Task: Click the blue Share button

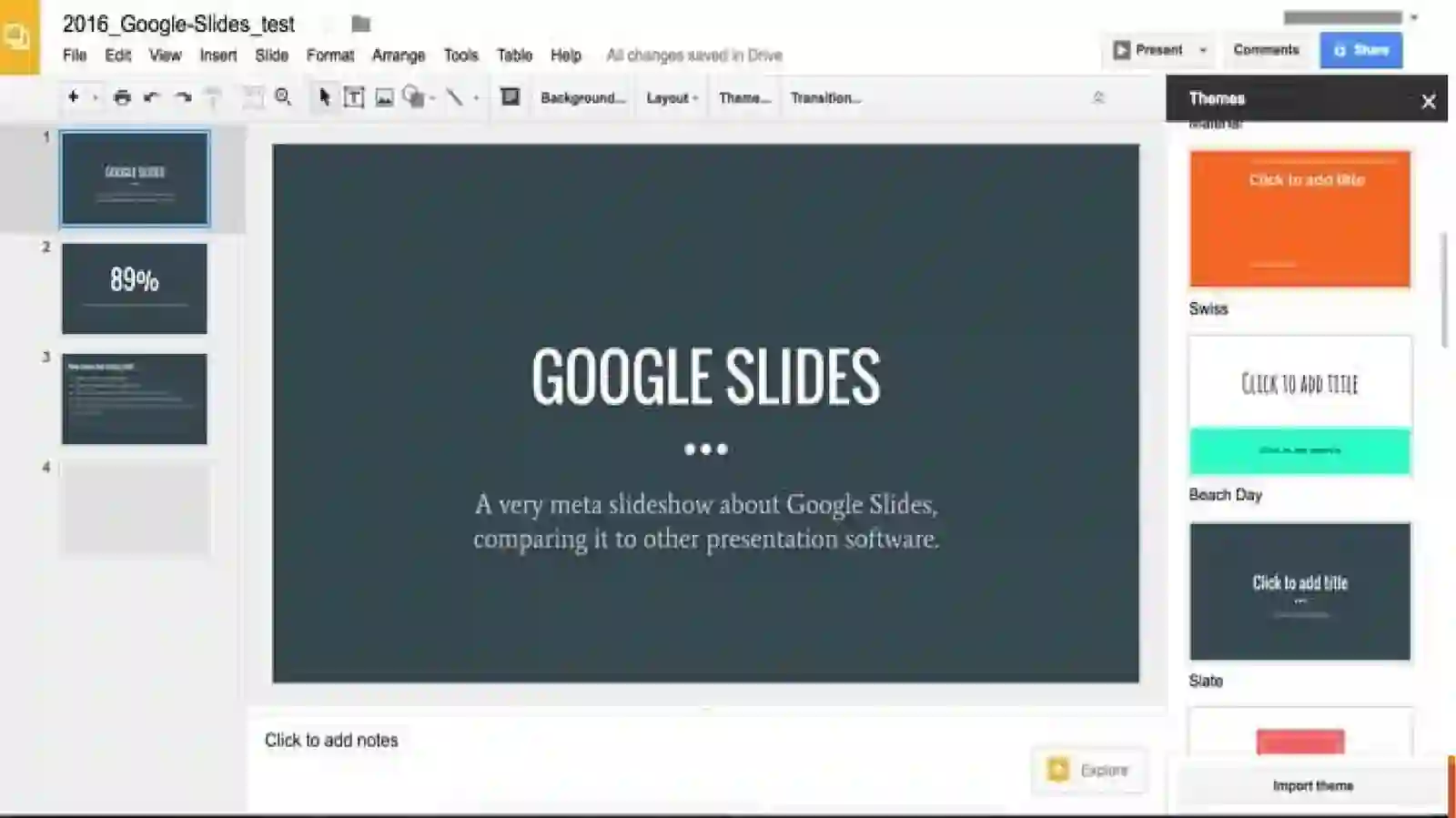Action: coord(1361,50)
